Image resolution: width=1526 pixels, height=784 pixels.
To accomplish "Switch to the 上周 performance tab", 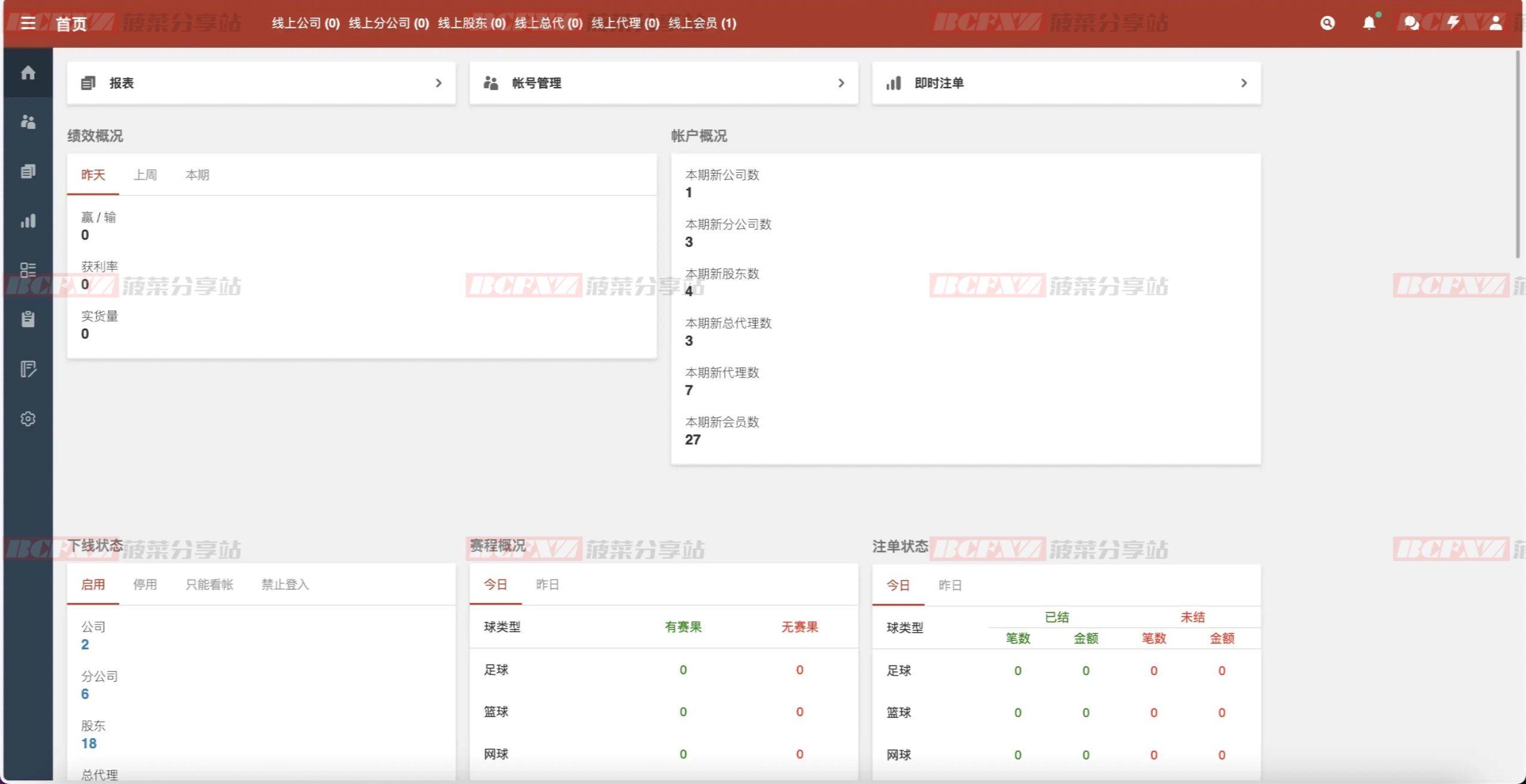I will coord(145,175).
